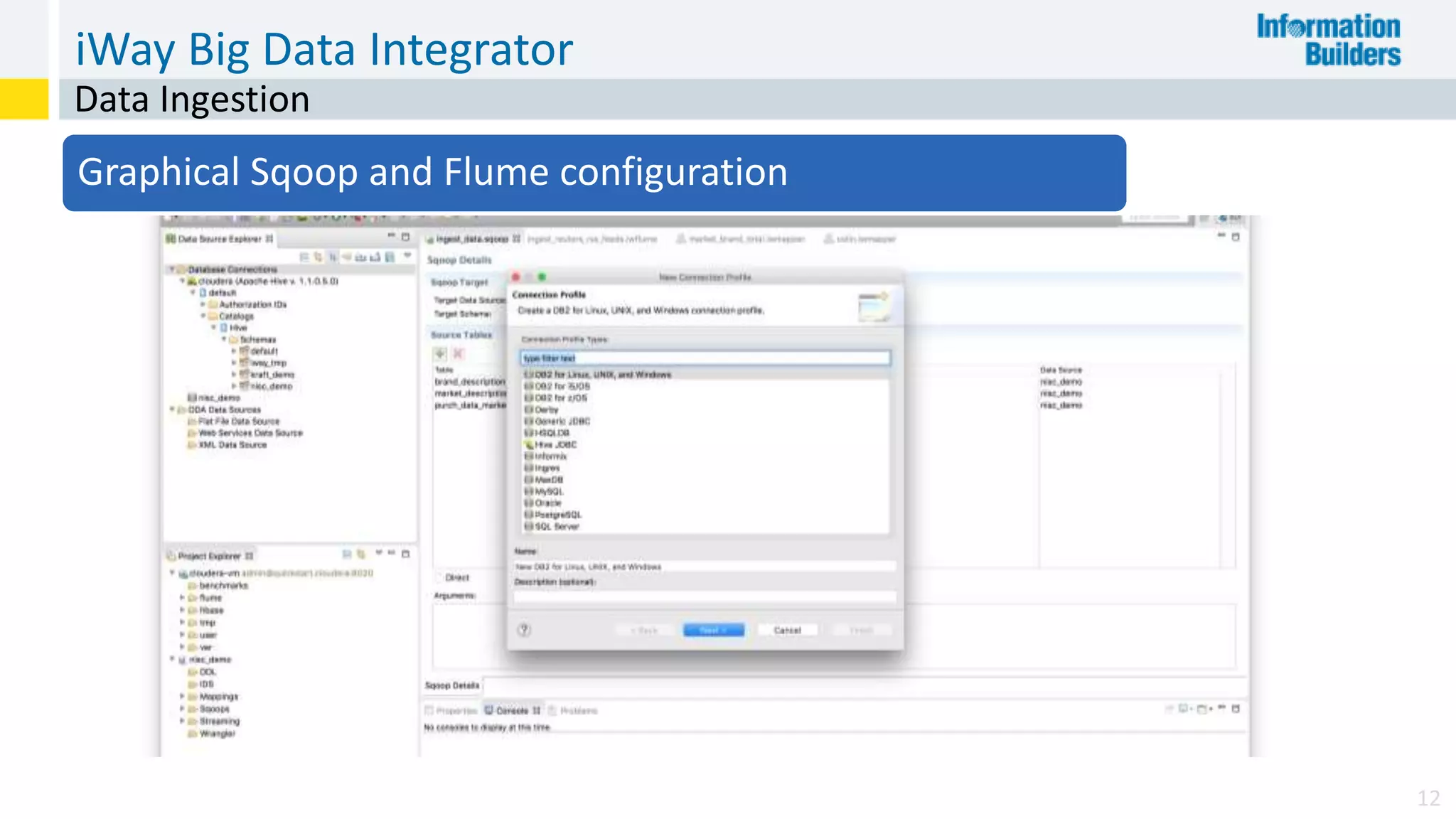Expand the Streaming folder
This screenshot has width=1456, height=819.
click(183, 721)
